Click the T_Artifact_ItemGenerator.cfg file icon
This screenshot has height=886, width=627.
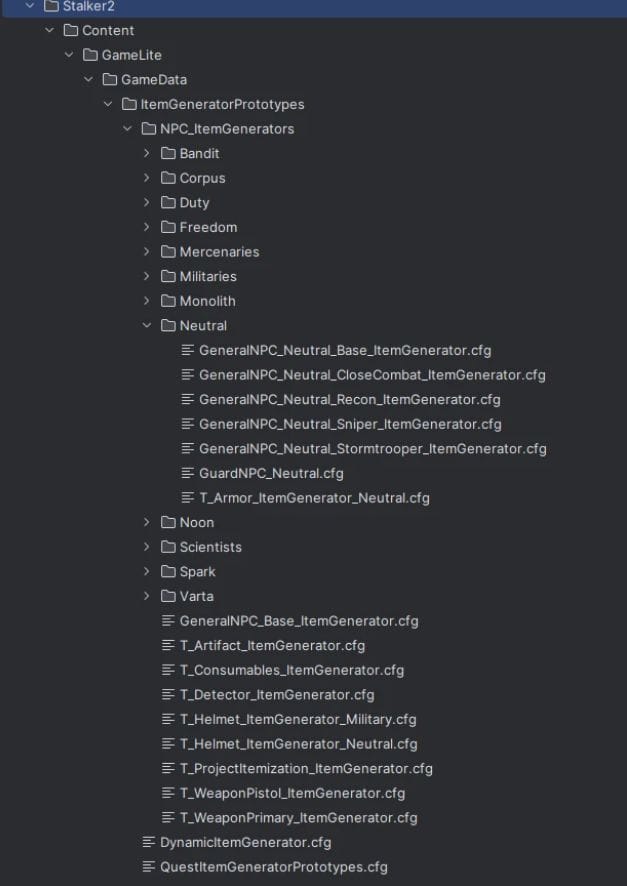(x=168, y=645)
